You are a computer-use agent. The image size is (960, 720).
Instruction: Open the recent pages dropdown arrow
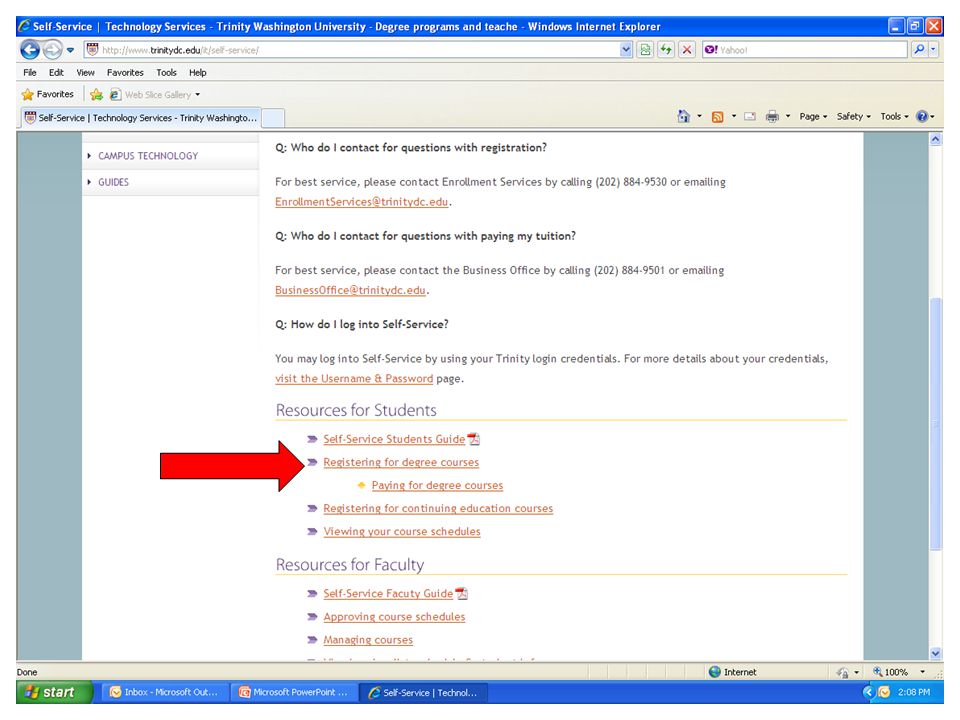tap(70, 50)
